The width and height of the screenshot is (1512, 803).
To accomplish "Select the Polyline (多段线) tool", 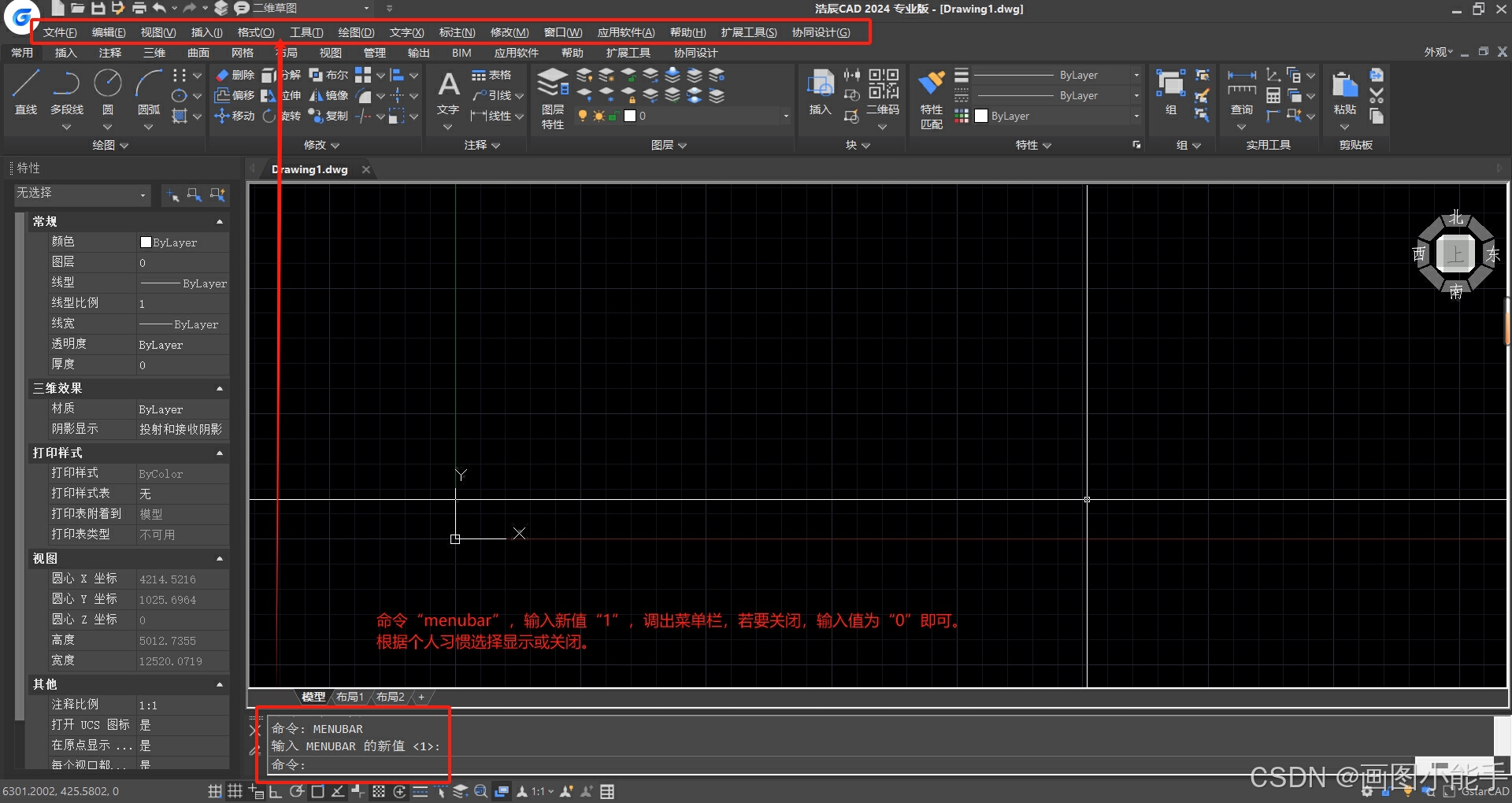I will [67, 92].
